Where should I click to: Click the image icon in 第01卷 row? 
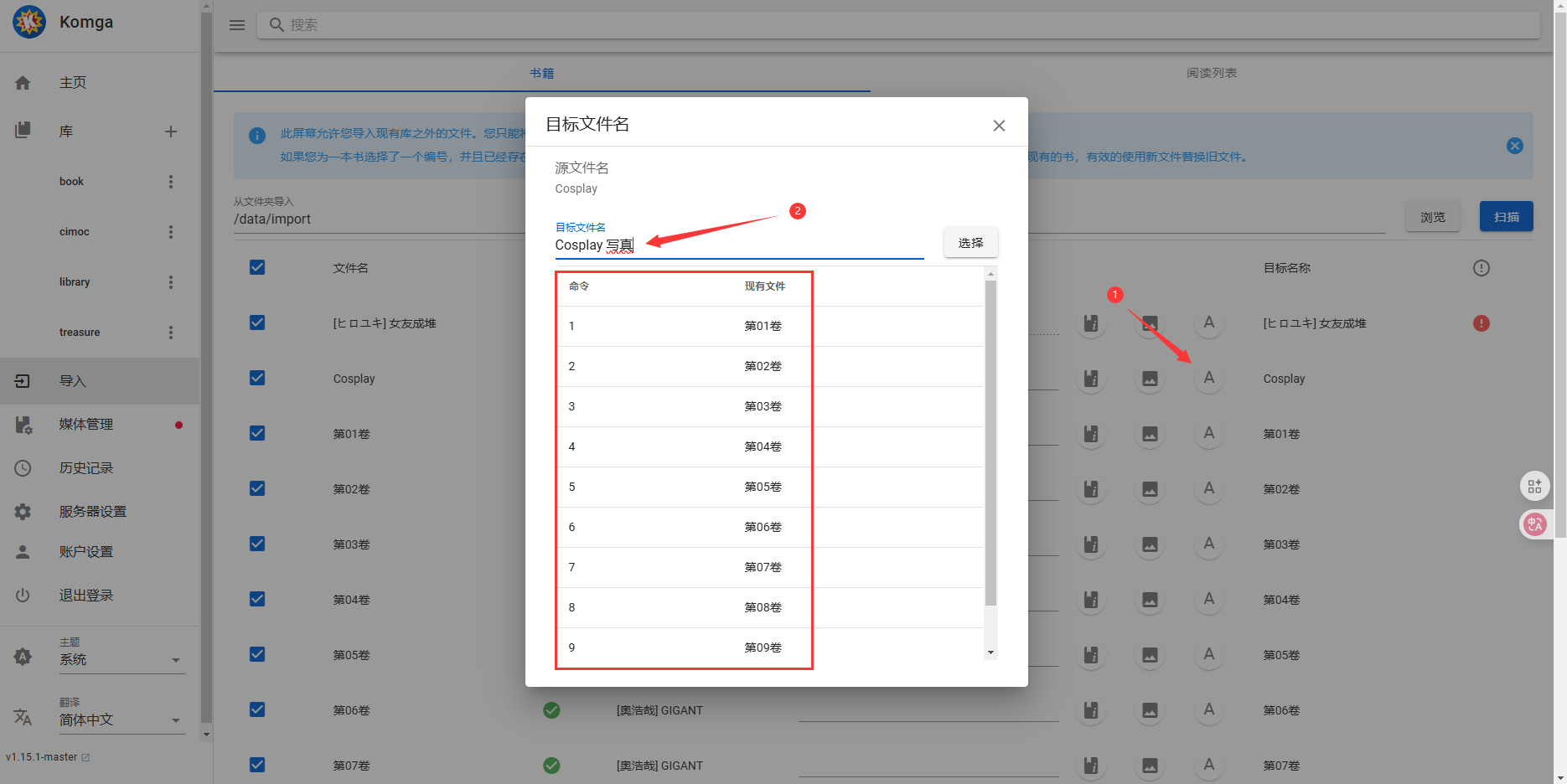tap(1150, 434)
